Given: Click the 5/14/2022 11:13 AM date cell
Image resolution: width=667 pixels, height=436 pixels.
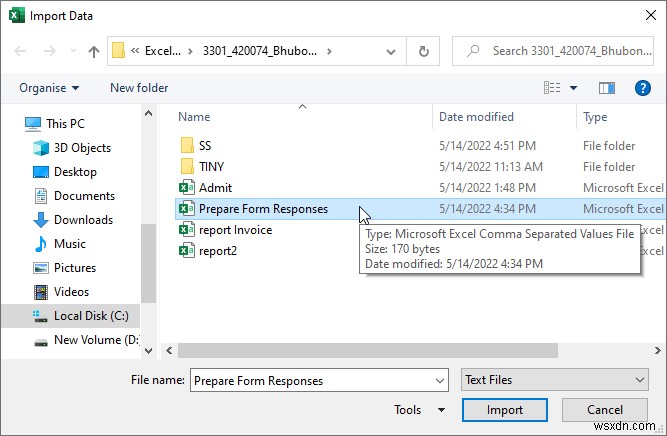Looking at the screenshot, I should click(491, 167).
